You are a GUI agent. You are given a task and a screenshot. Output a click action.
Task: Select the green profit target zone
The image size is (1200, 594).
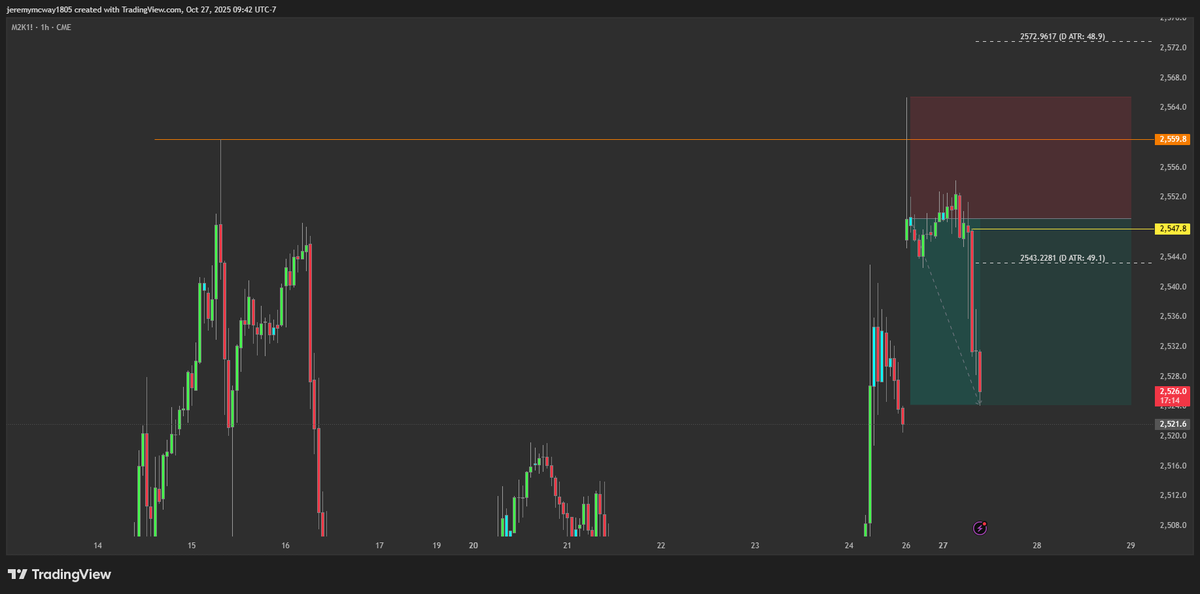pyautogui.click(x=1020, y=312)
